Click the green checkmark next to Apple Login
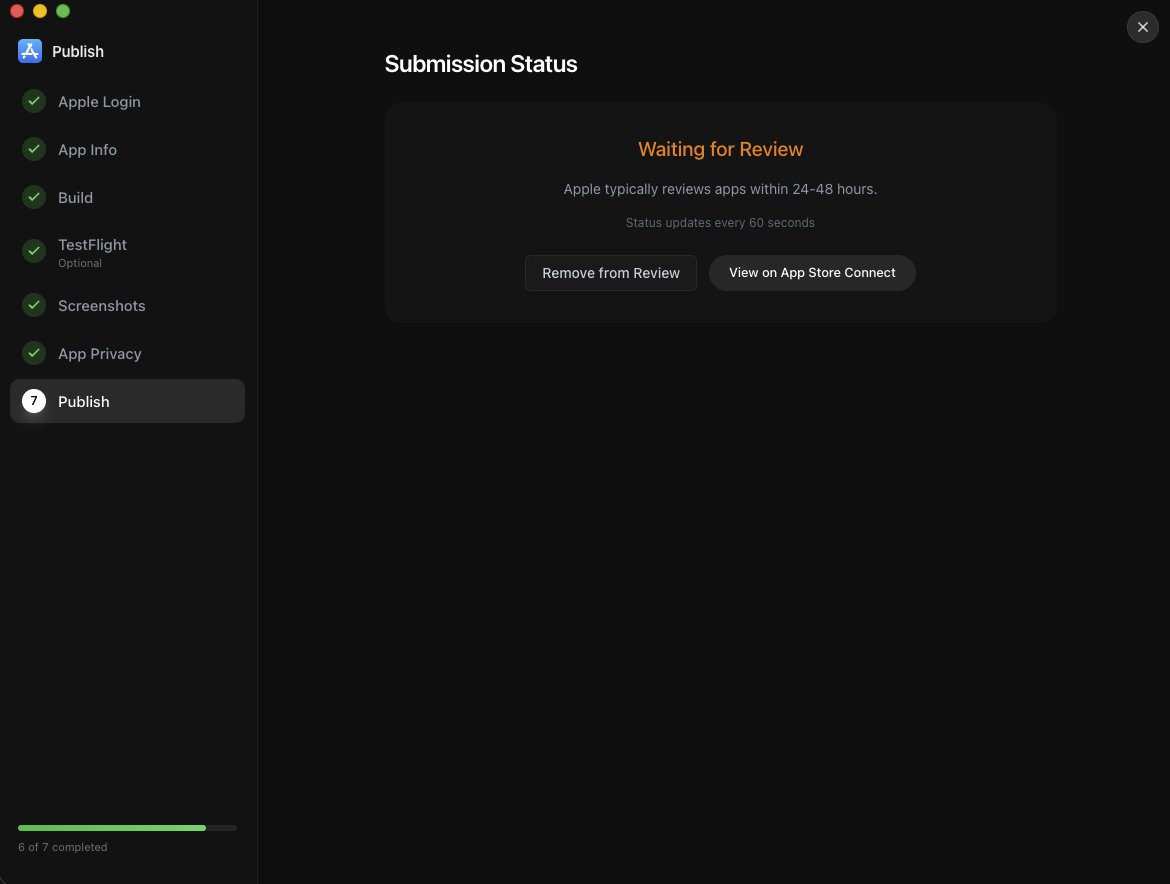The image size is (1170, 884). pos(34,101)
